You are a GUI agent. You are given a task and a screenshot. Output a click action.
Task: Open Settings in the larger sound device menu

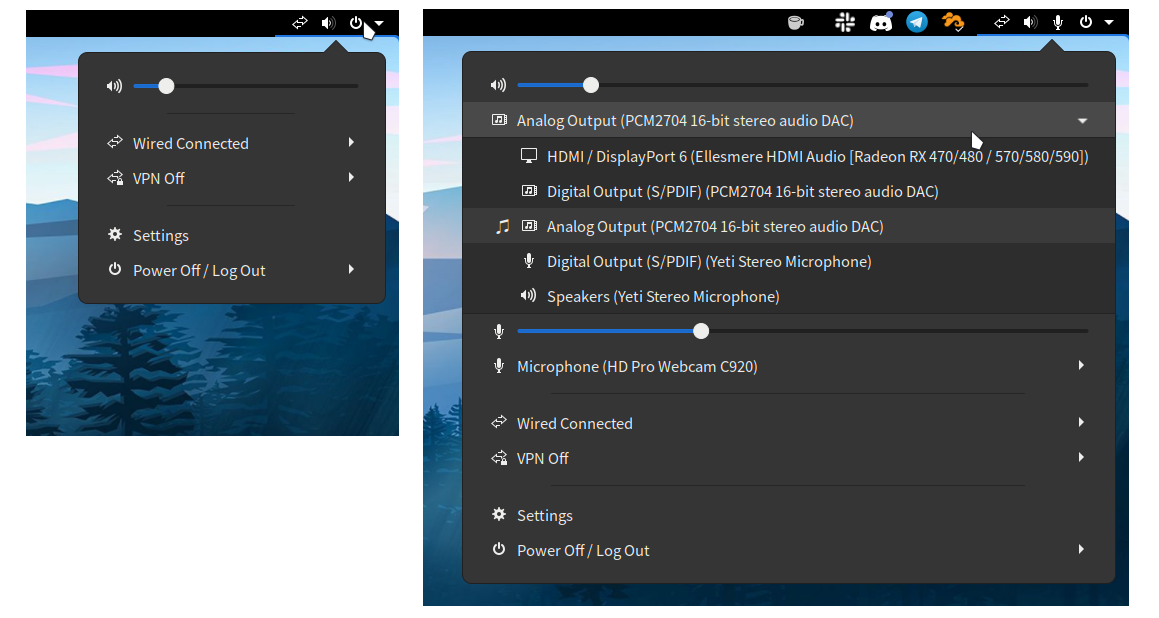click(544, 516)
